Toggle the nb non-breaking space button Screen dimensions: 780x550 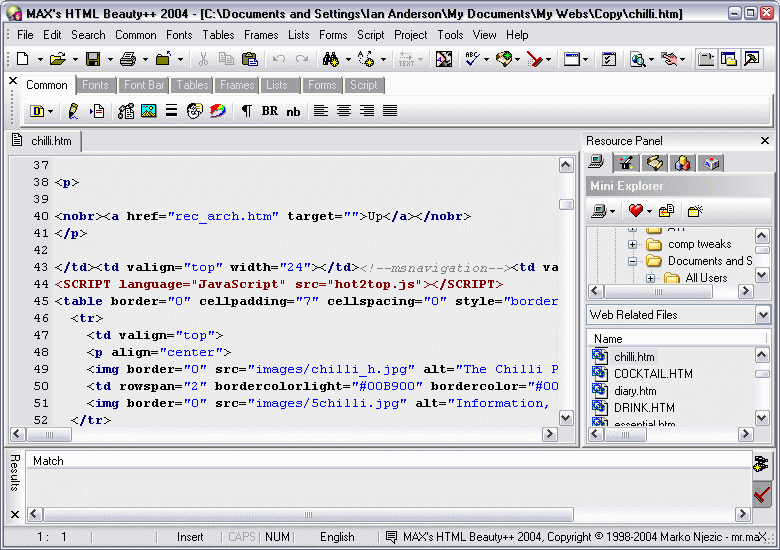293,111
